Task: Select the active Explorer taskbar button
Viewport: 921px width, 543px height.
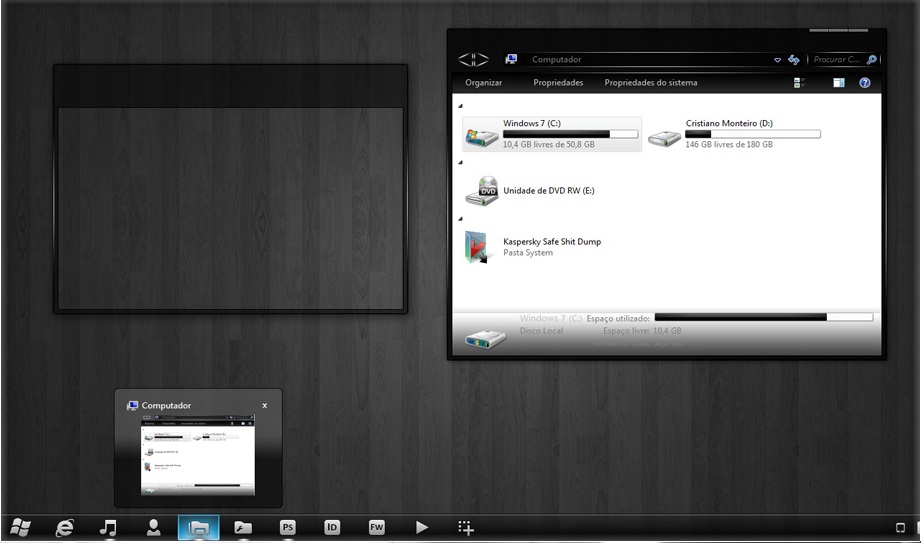Action: coord(199,527)
